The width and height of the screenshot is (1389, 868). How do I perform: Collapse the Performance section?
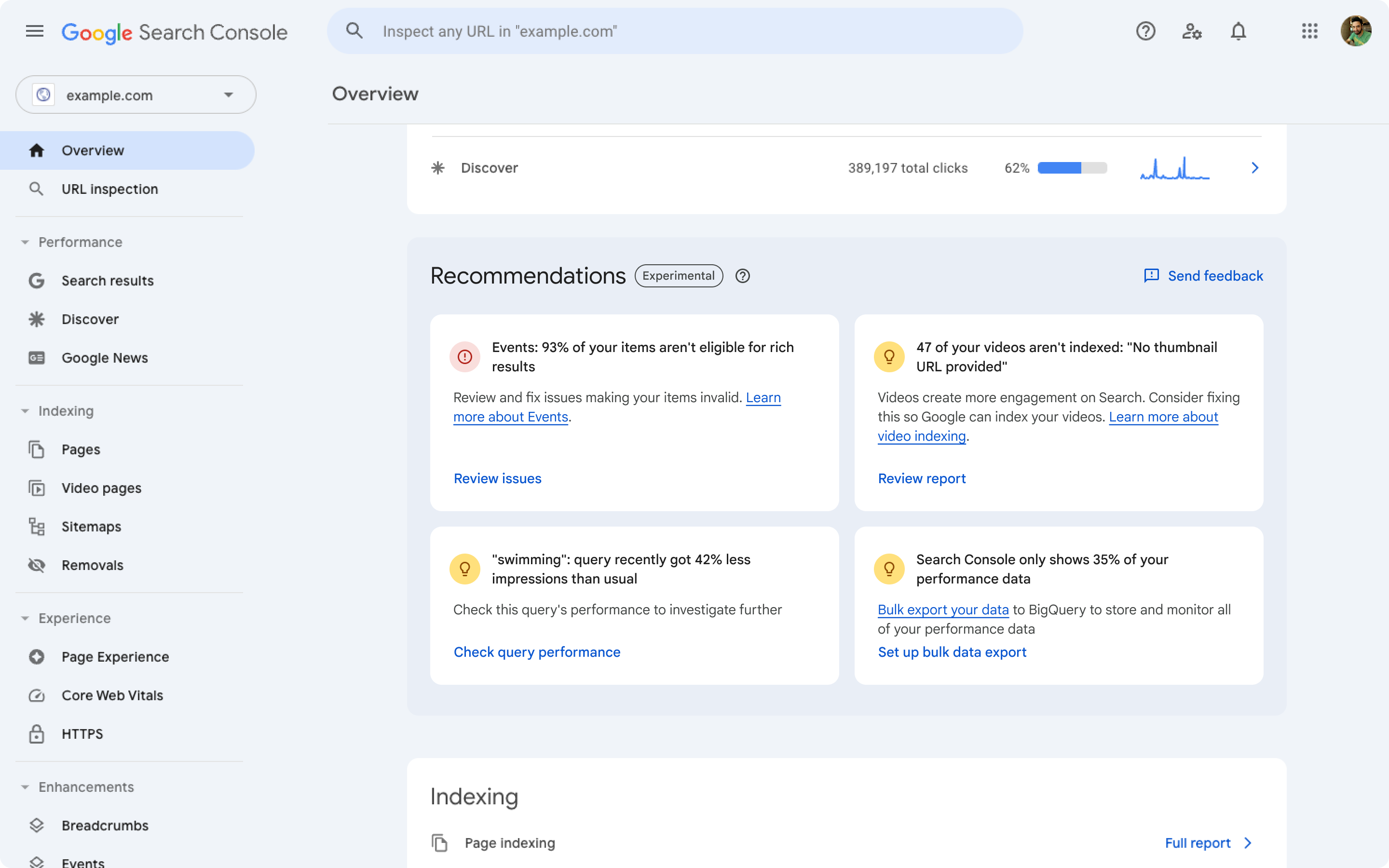pyautogui.click(x=24, y=242)
